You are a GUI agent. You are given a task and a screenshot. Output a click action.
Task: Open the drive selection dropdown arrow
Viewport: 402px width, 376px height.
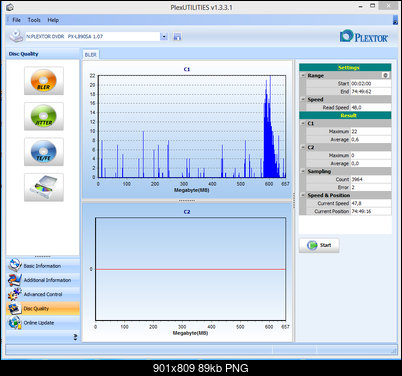point(164,36)
